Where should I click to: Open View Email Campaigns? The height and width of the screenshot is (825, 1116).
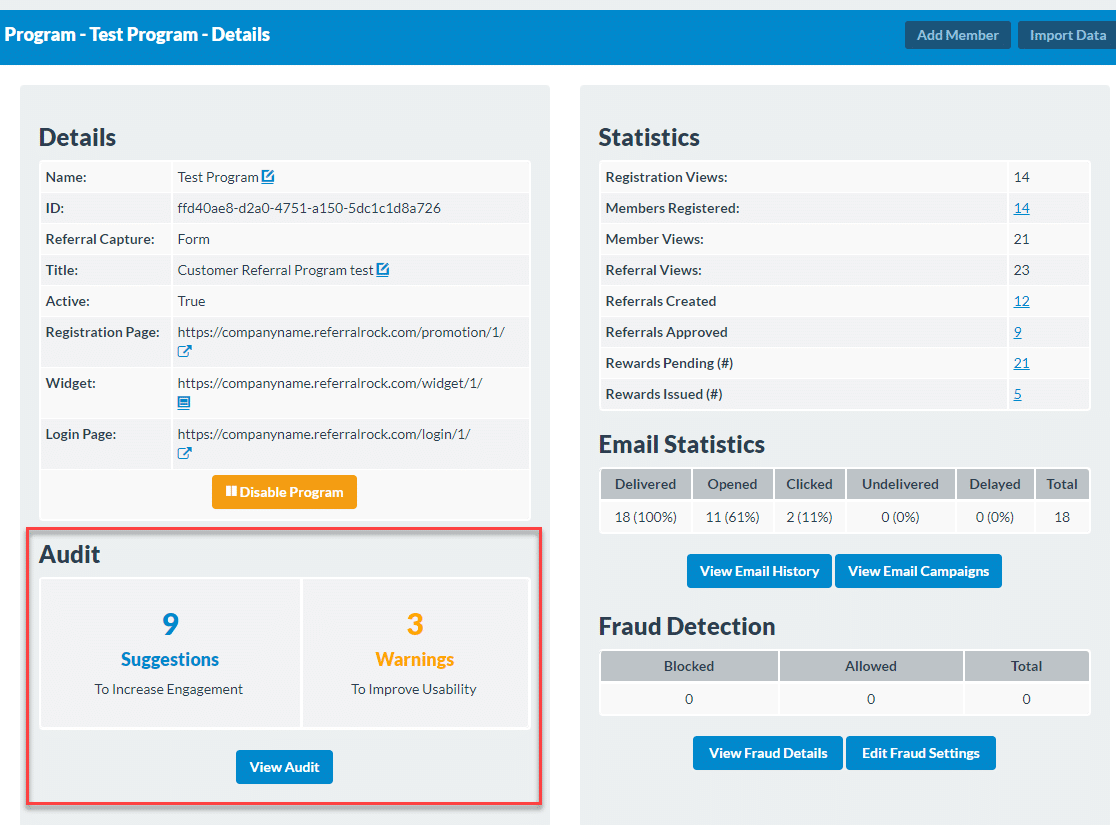click(918, 571)
